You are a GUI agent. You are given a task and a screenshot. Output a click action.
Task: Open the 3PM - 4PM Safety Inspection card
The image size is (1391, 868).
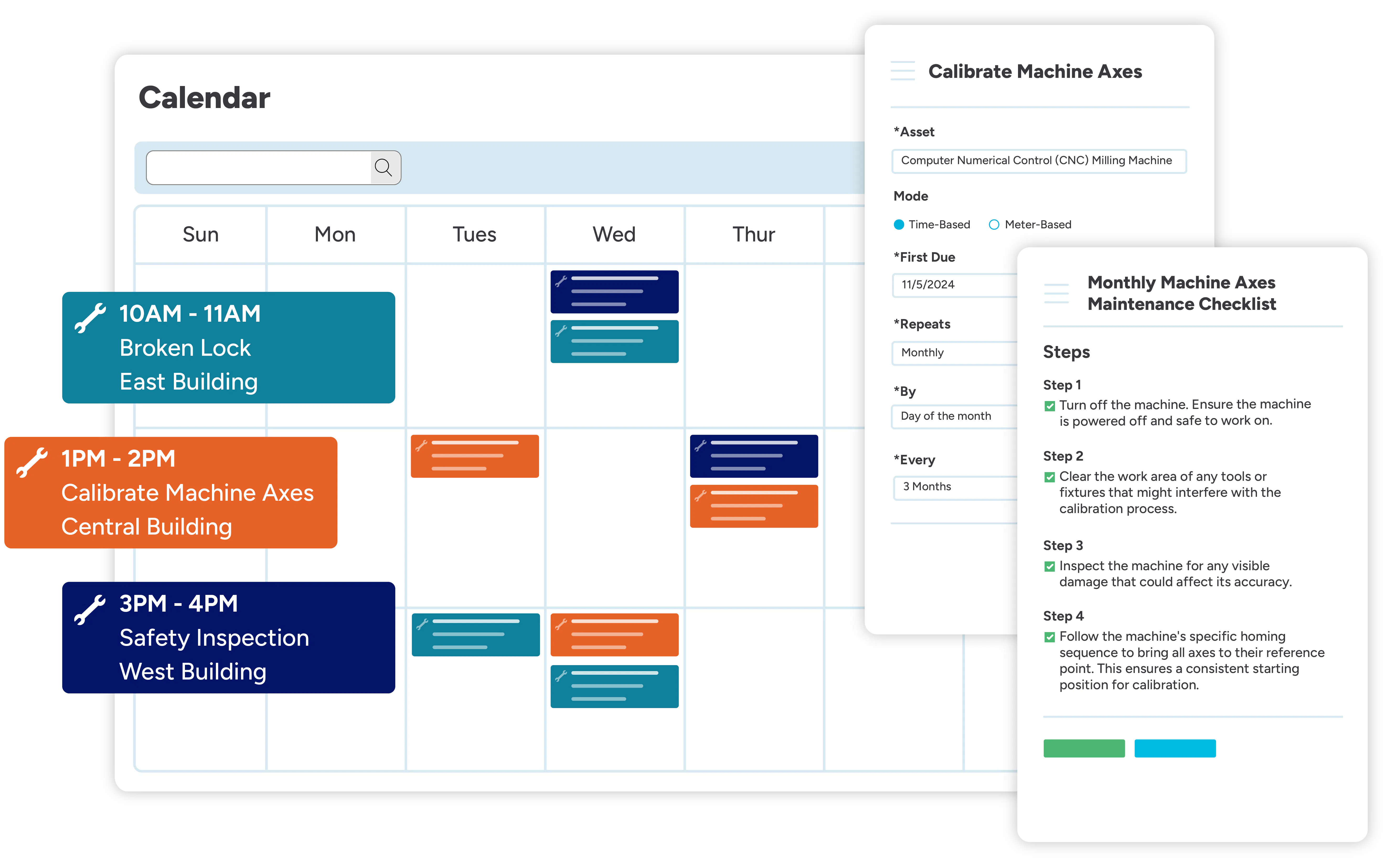pyautogui.click(x=228, y=637)
